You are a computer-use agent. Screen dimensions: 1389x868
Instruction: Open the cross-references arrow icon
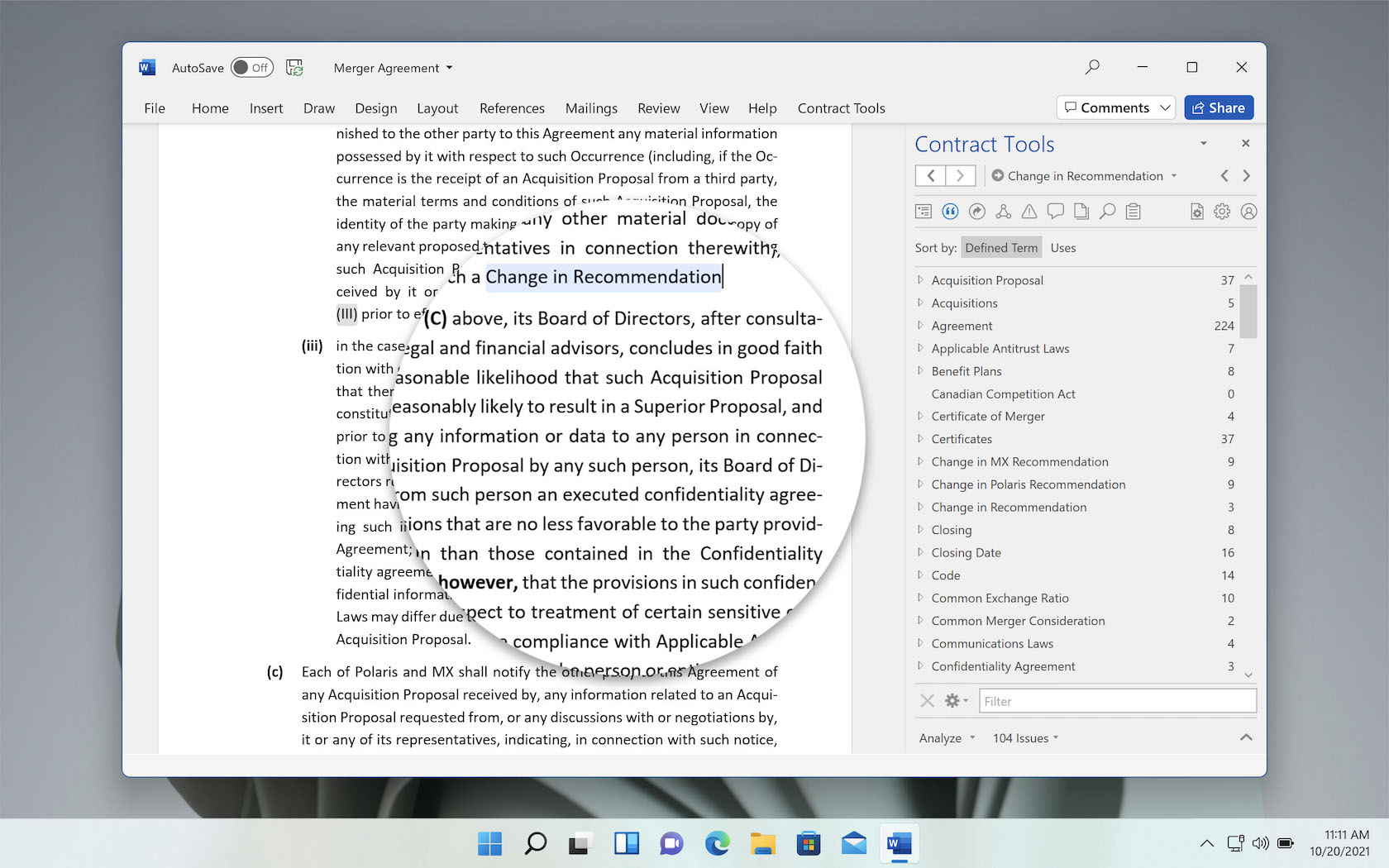click(976, 212)
